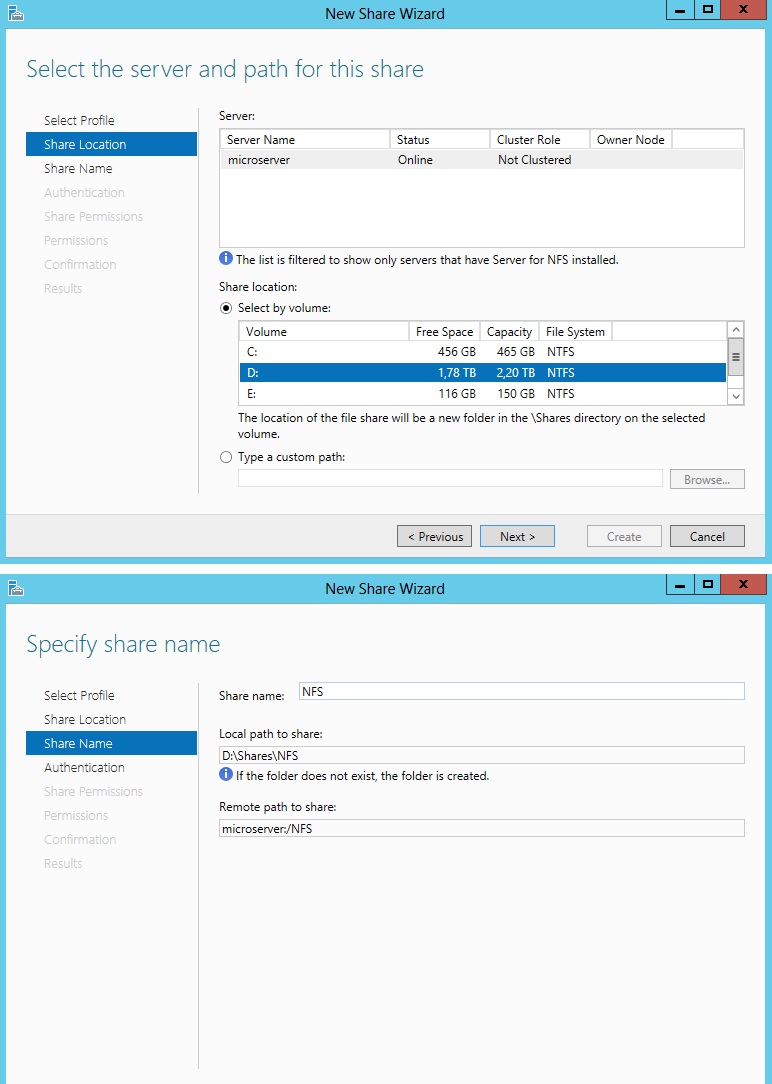Close the top New Share Wizard window
The width and height of the screenshot is (772, 1084).
[743, 9]
